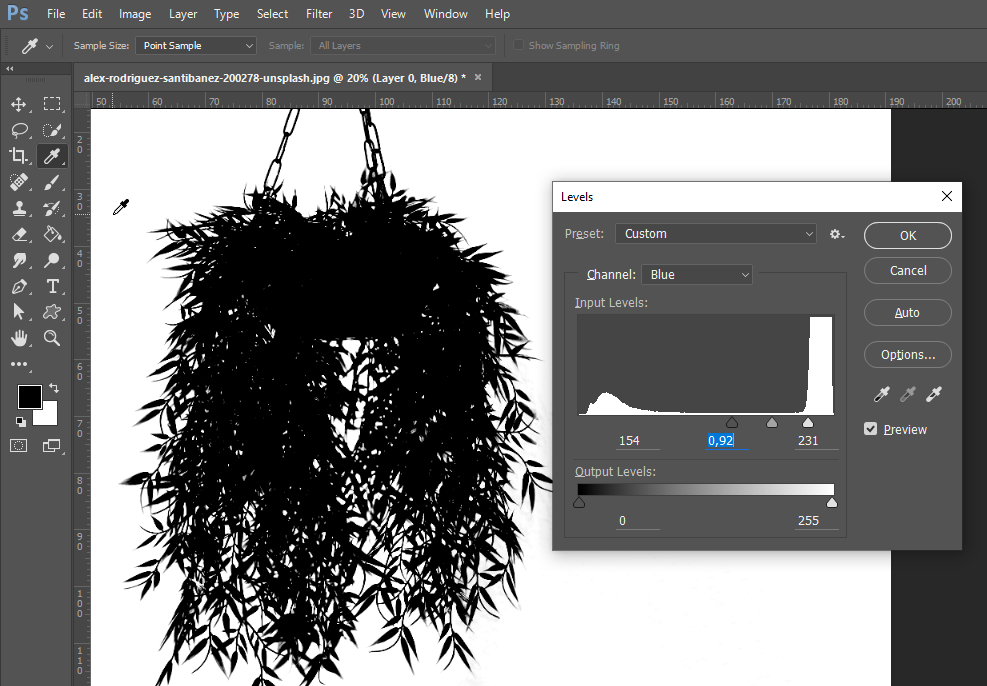Click the white point eyedropper in Levels
Image resolution: width=987 pixels, height=686 pixels.
(934, 395)
